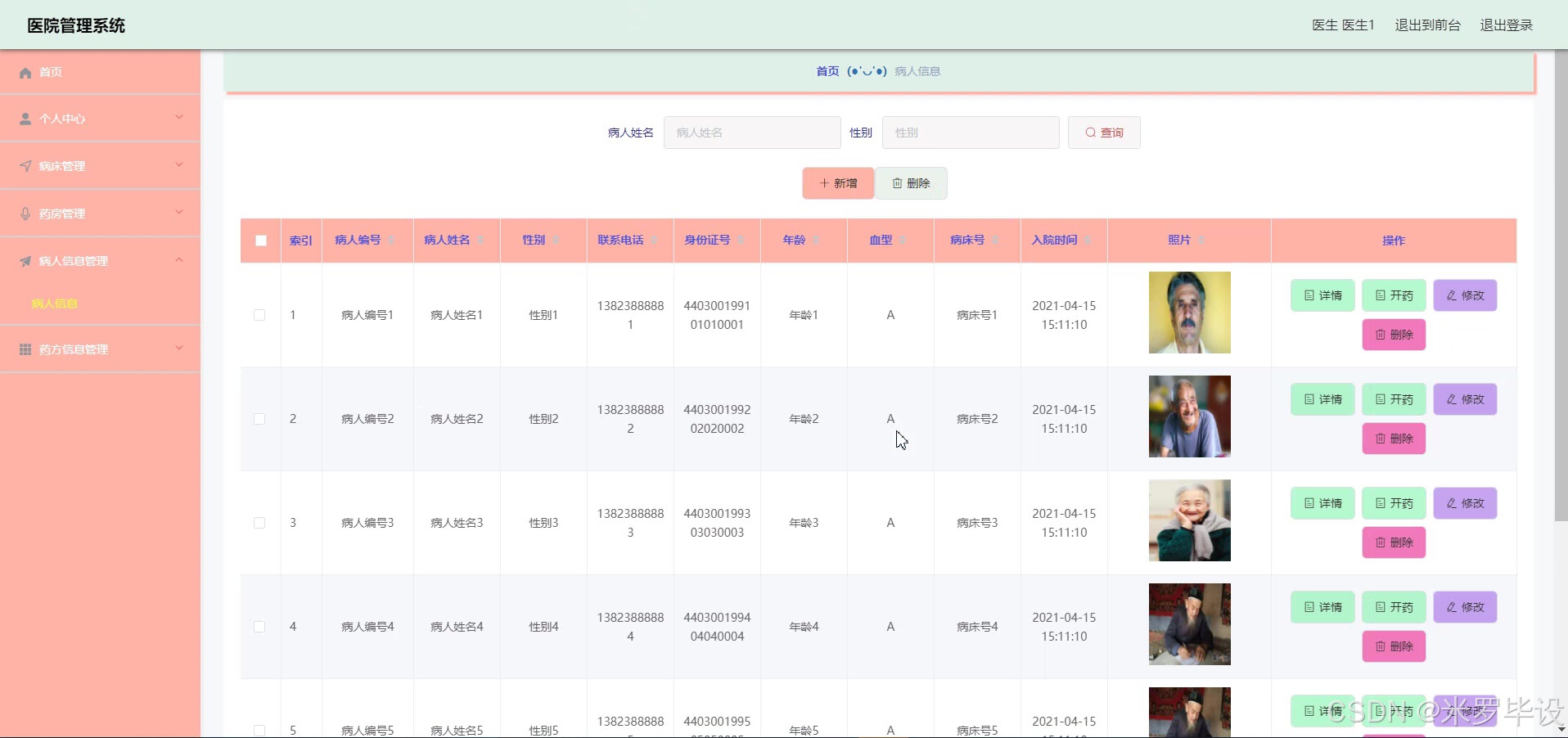Open 药房管理 in the sidebar
1568x738 pixels.
pyautogui.click(x=100, y=214)
